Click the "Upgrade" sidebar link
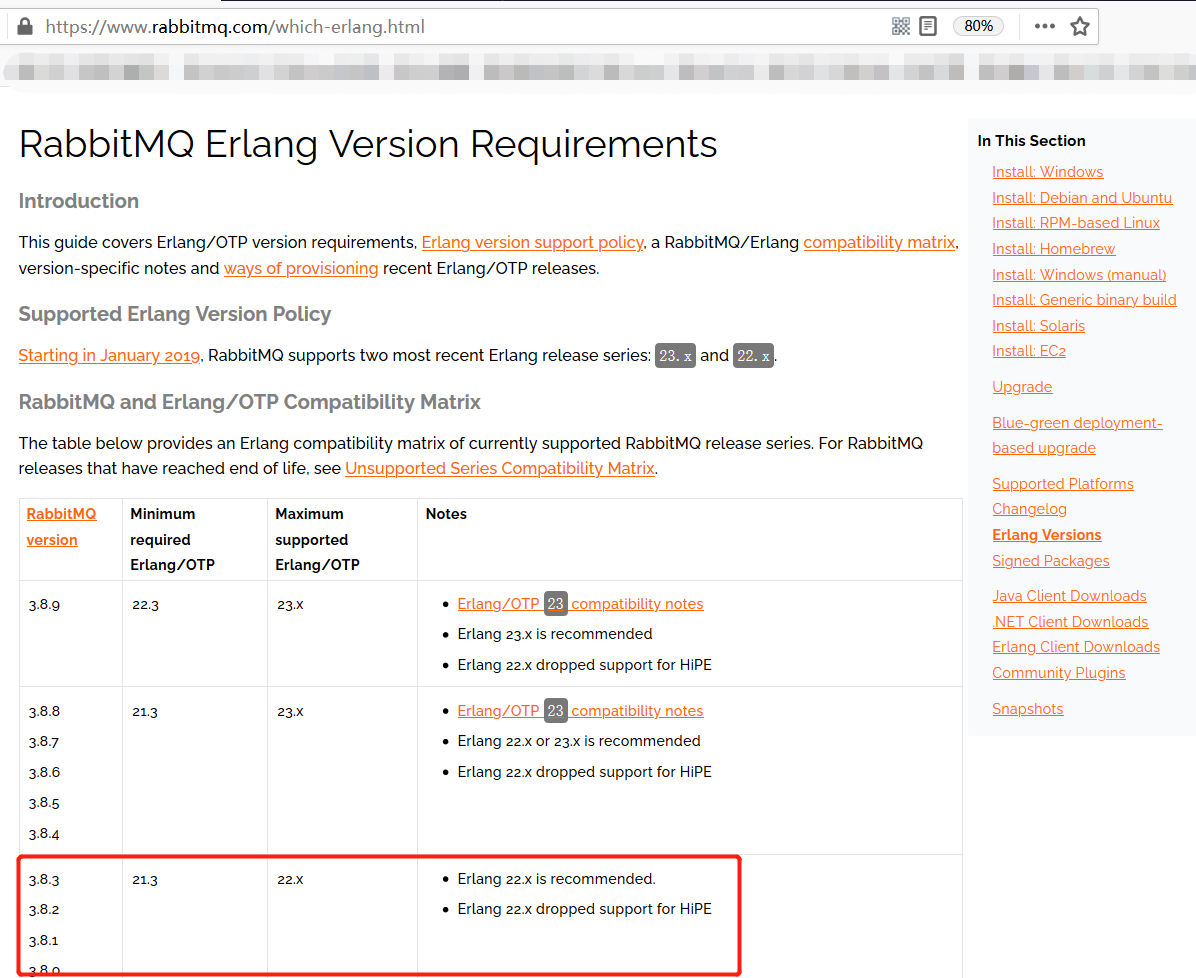 coord(1022,386)
